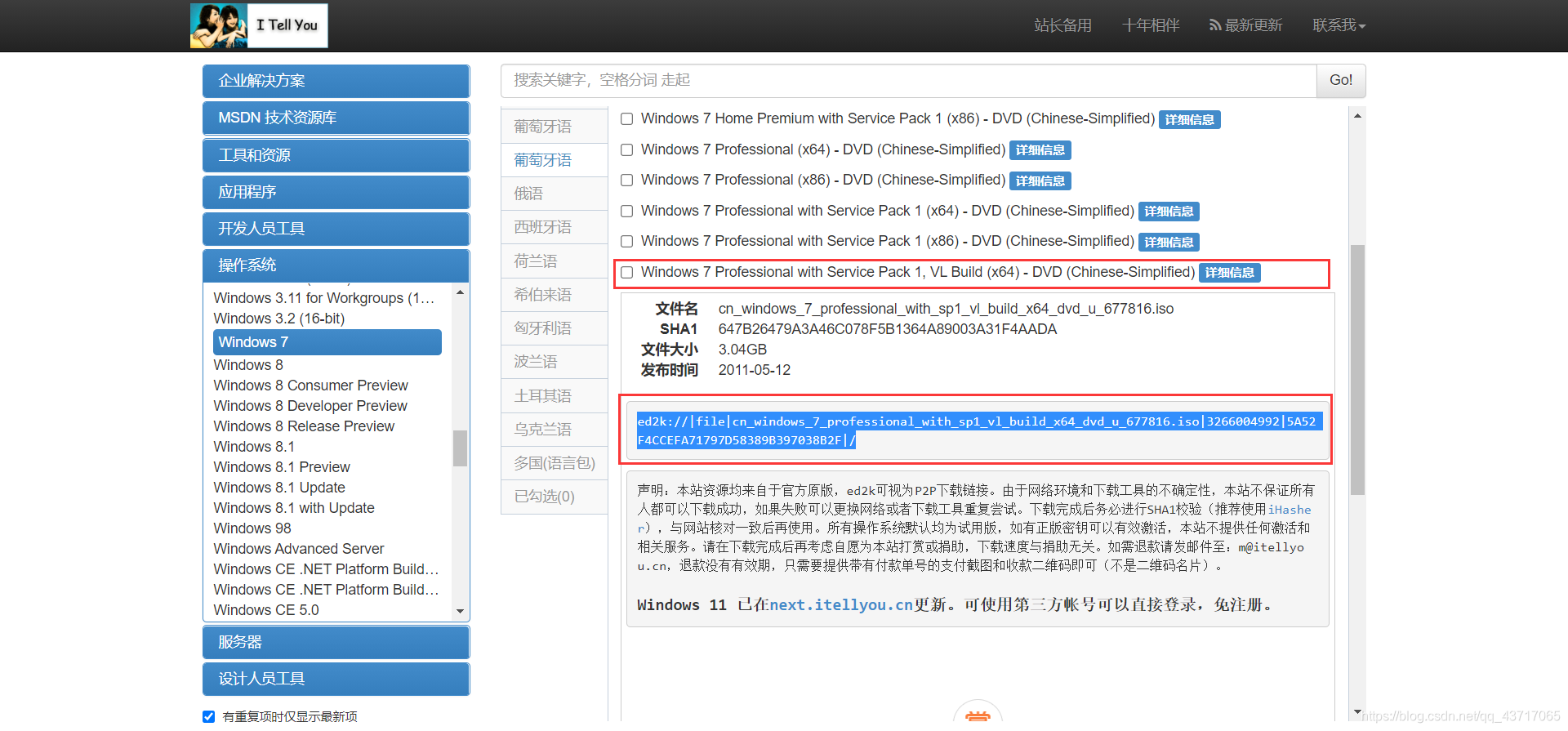Click the OS list scrollbar thumb
Viewport: 1568px width, 731px height.
pyautogui.click(x=460, y=448)
